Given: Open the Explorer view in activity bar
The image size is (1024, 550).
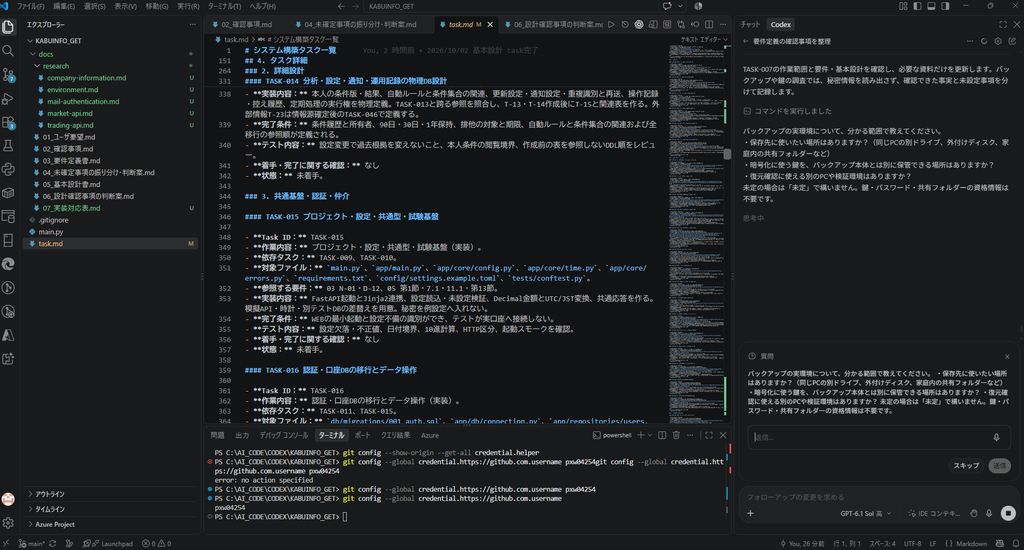Looking at the screenshot, I should tap(8, 27).
